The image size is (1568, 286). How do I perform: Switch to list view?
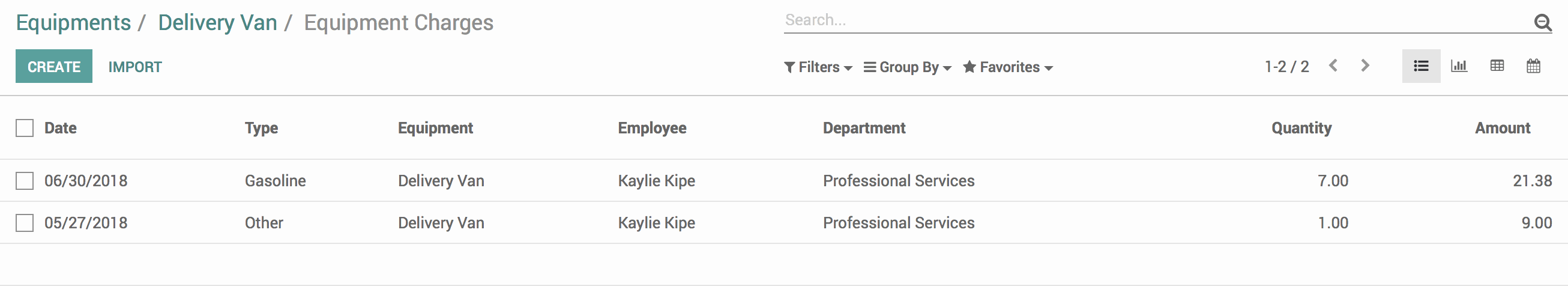tap(1421, 66)
